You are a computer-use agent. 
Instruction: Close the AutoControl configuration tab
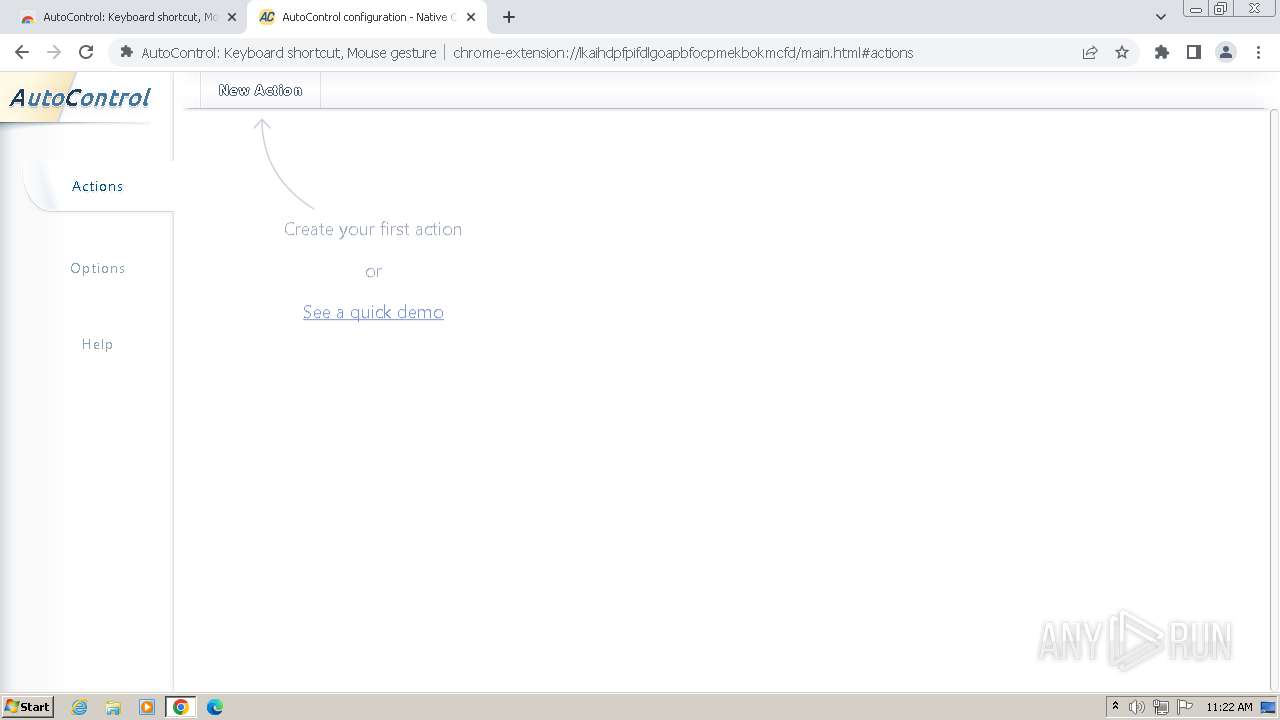pyautogui.click(x=471, y=17)
